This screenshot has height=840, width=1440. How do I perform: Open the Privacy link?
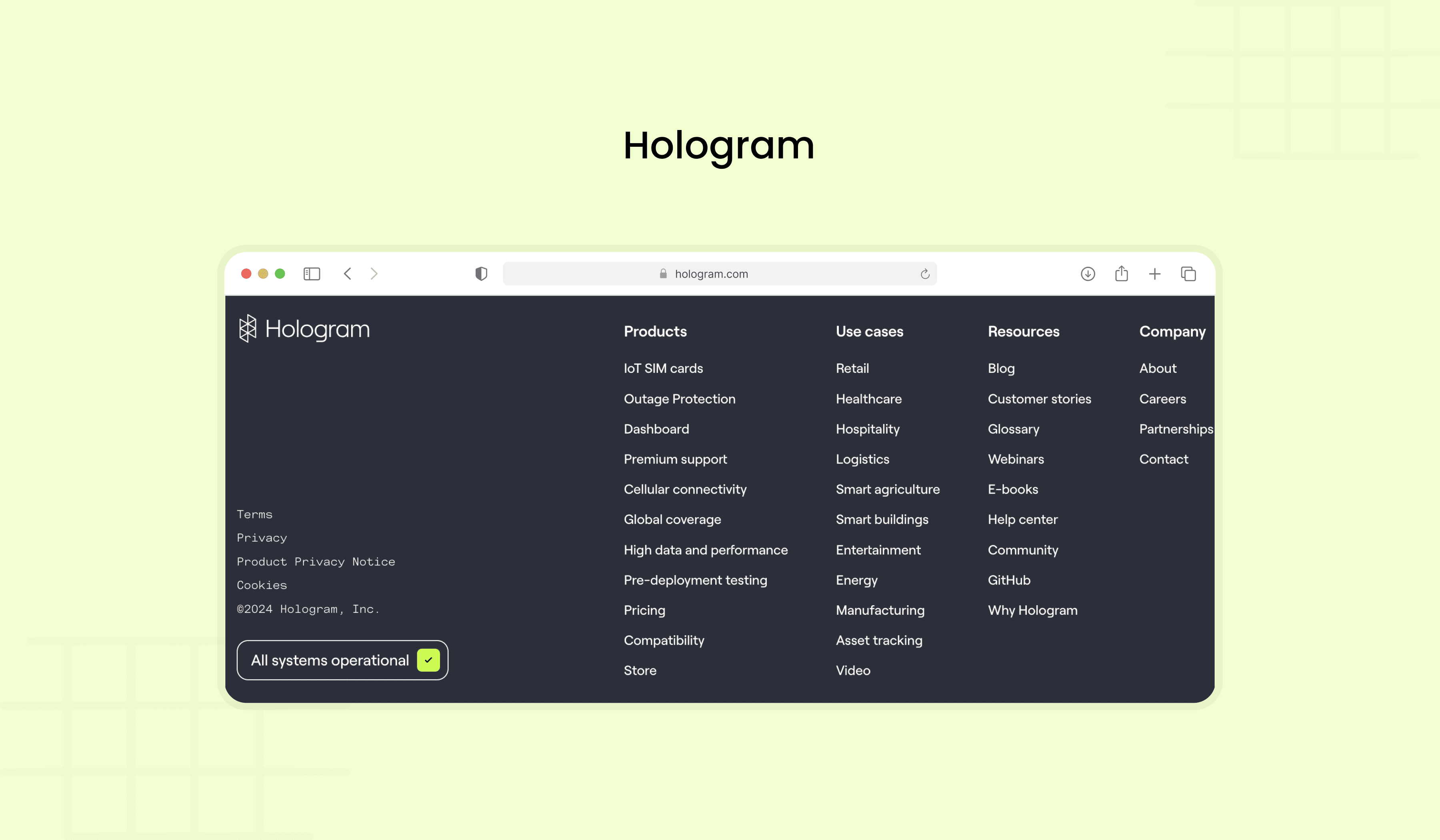262,538
